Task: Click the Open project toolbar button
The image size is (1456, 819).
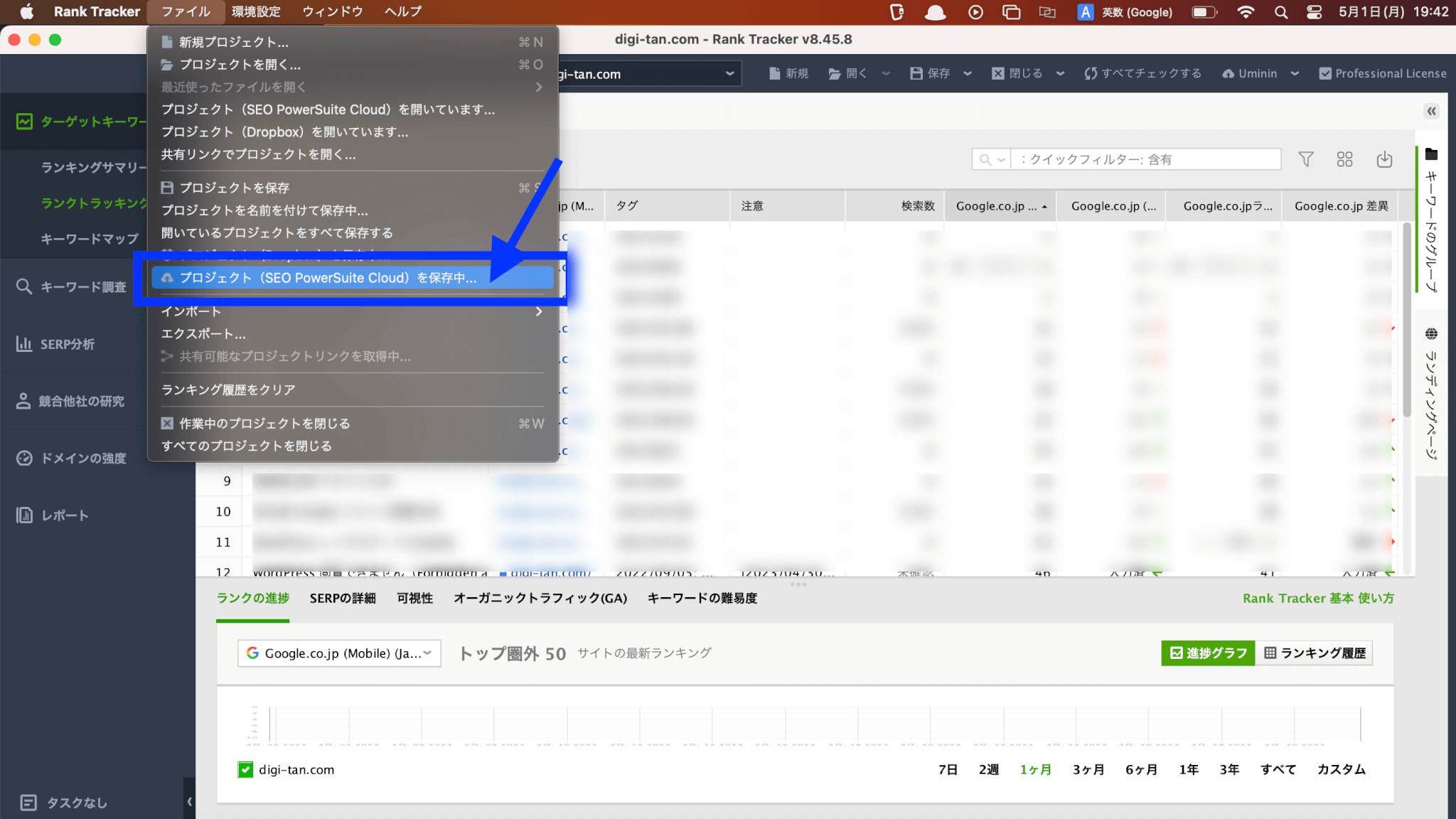Action: (x=848, y=73)
